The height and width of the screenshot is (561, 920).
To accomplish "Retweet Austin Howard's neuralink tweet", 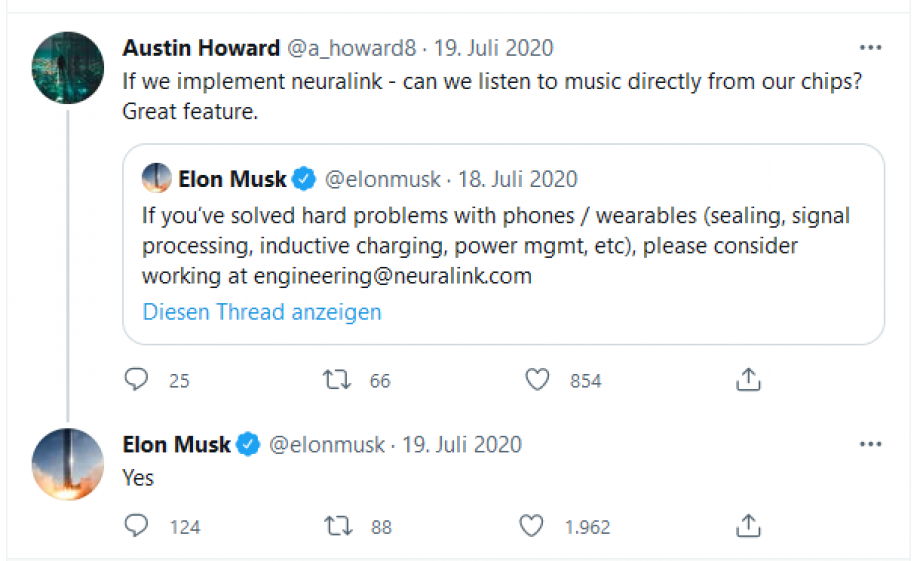I will point(337,380).
